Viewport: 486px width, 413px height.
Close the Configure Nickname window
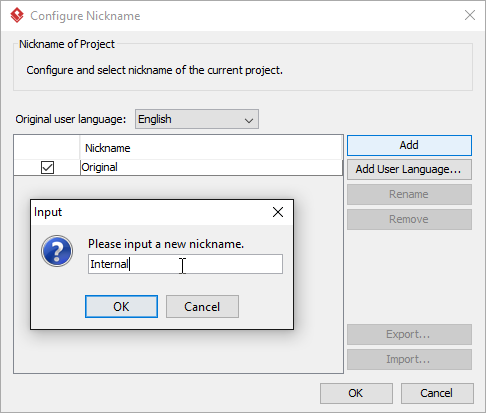coord(470,15)
